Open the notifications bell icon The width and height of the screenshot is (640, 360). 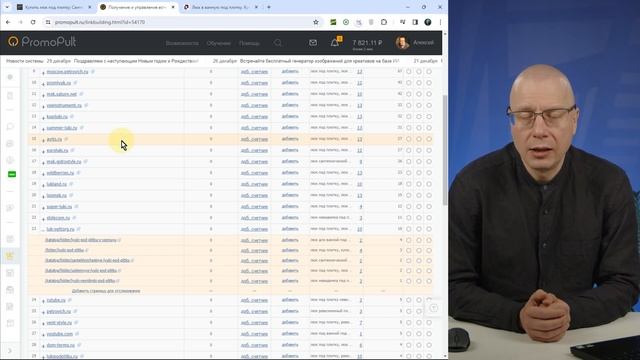coord(335,42)
